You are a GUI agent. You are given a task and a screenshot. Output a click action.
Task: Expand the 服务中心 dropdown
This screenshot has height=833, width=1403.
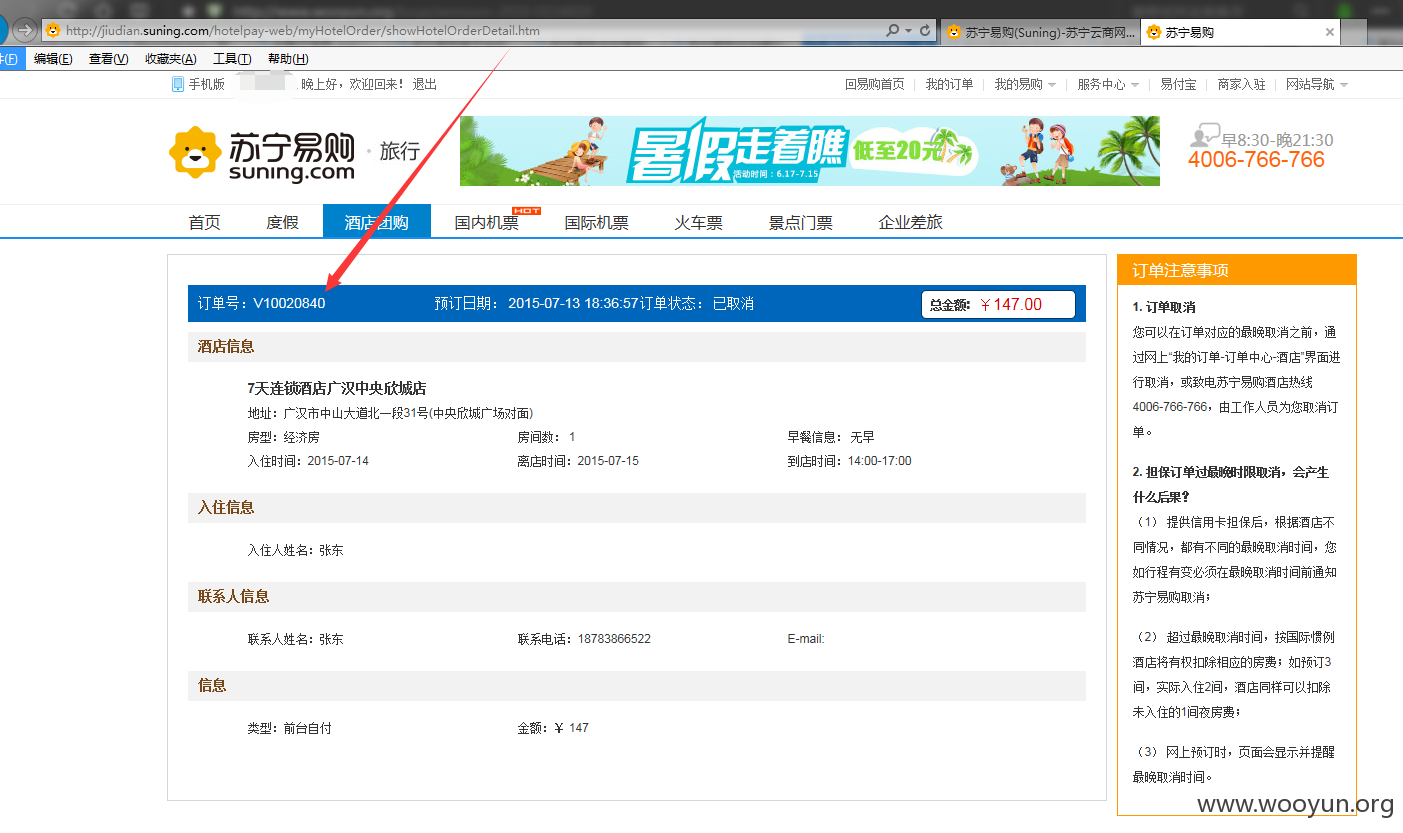coord(1108,84)
